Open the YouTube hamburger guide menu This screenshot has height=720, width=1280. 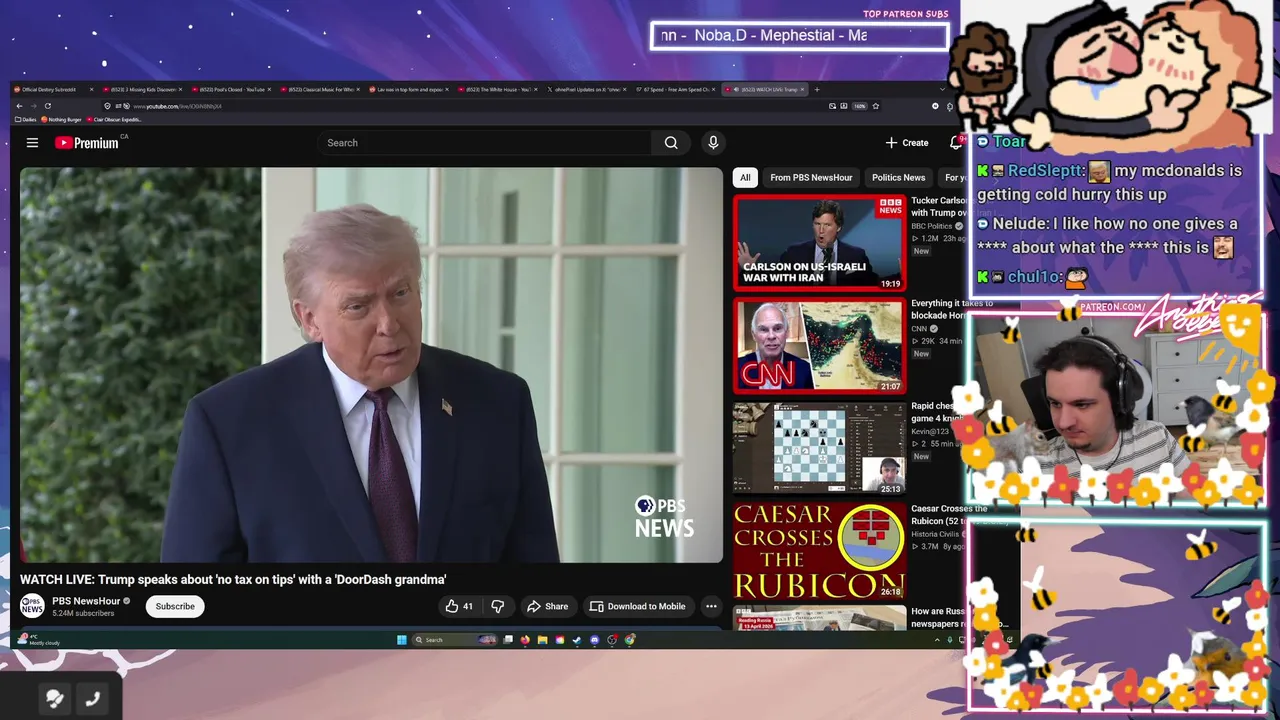coord(32,143)
